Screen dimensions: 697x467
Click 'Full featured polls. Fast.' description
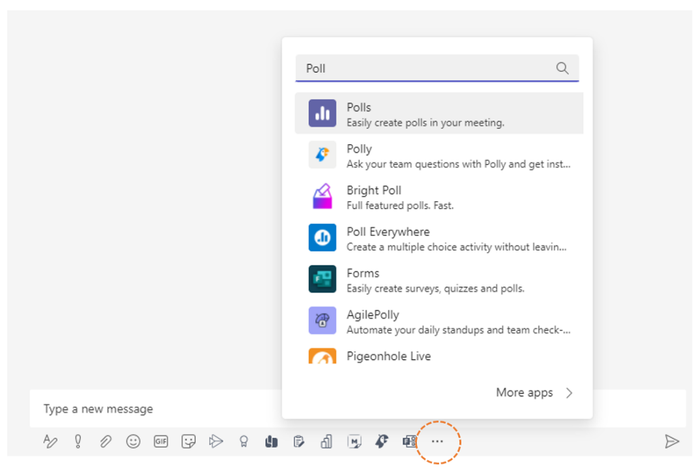click(400, 206)
